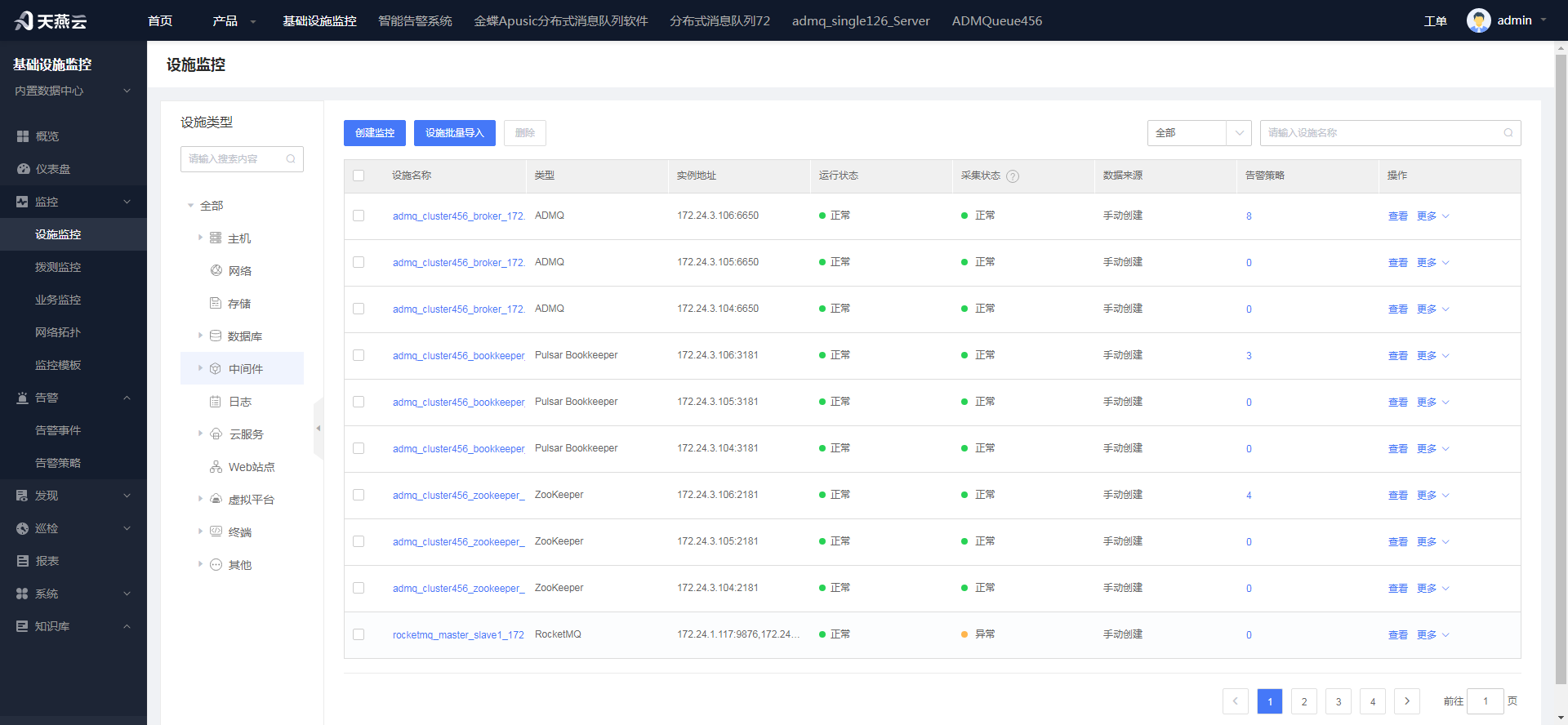Screen dimensions: 1568x725
Task: Click the 日志 log icon in tree
Action: click(216, 401)
